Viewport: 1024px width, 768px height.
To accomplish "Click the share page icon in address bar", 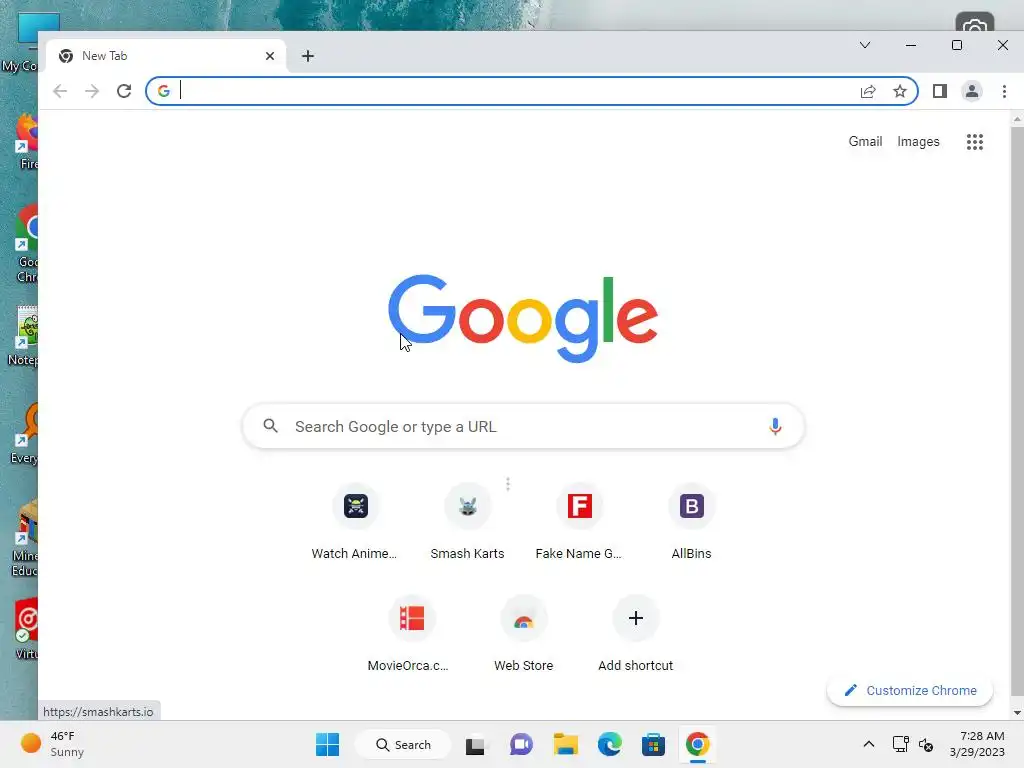I will click(x=868, y=91).
